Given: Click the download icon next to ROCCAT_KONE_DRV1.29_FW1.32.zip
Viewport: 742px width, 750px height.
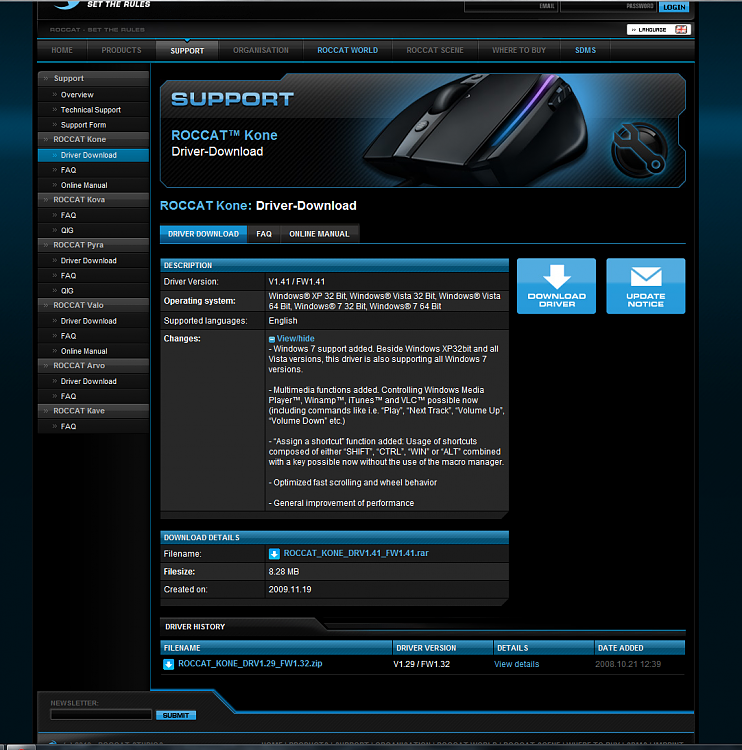Looking at the screenshot, I should [168, 664].
